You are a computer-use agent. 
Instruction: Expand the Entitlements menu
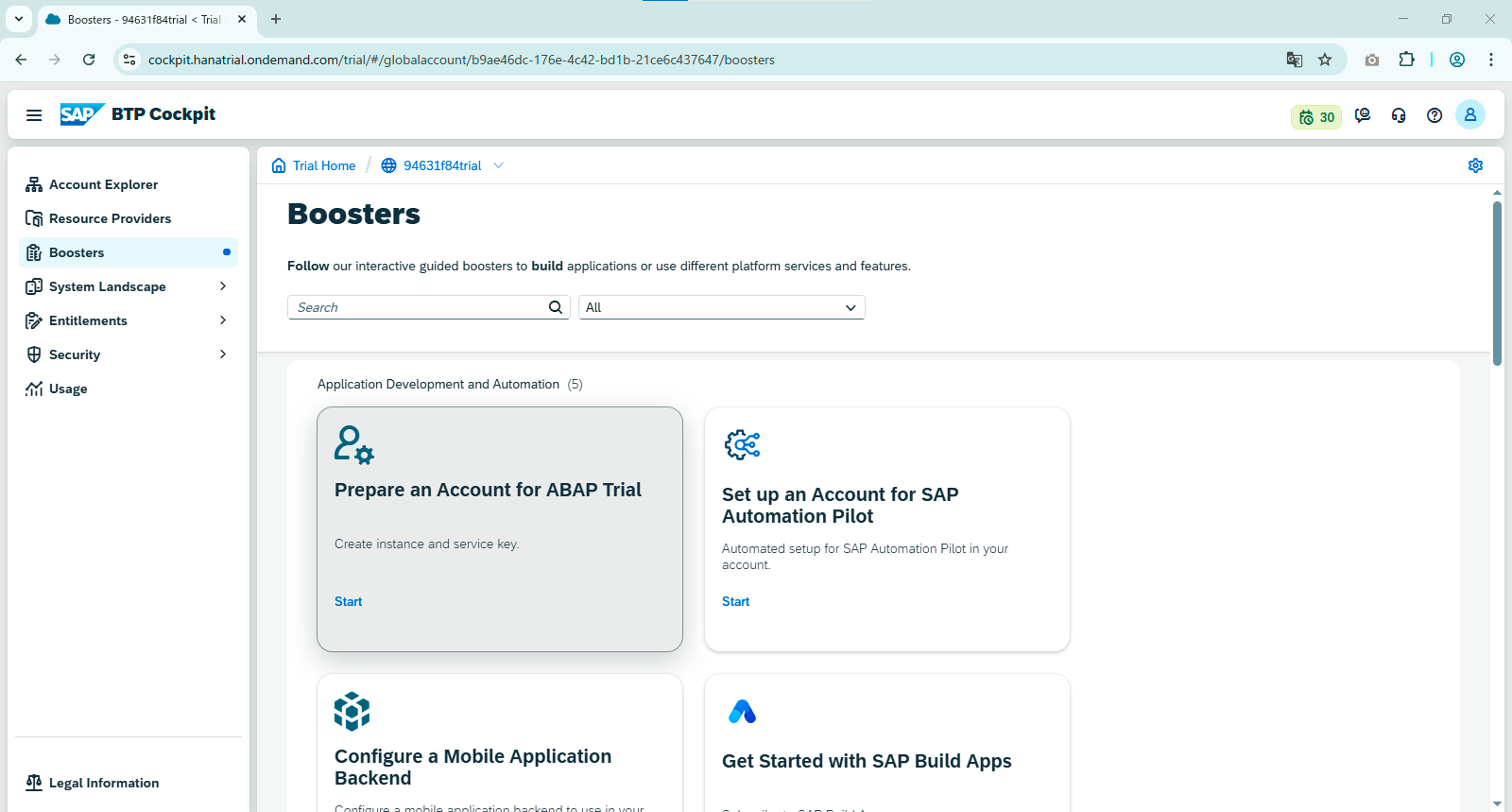point(223,320)
